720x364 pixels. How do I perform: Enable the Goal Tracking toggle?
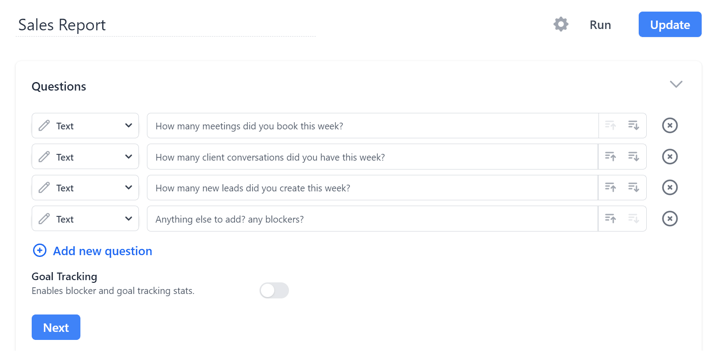pyautogui.click(x=274, y=291)
